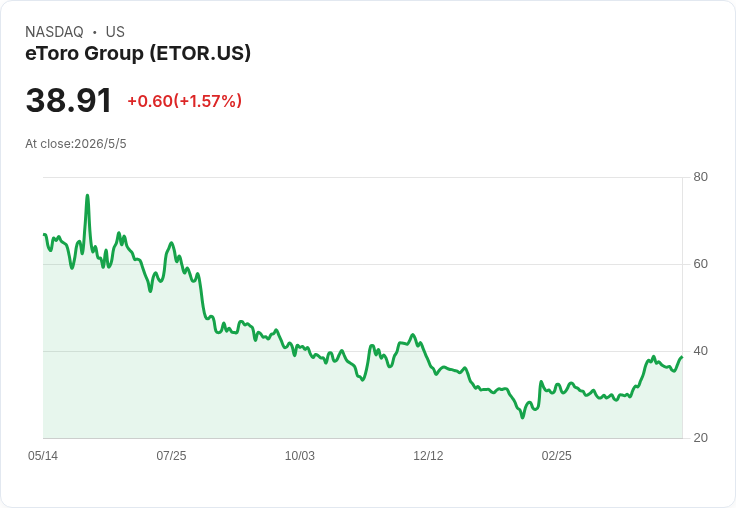
Task: Click the 05/14 date label on x-axis
Action: point(43,455)
